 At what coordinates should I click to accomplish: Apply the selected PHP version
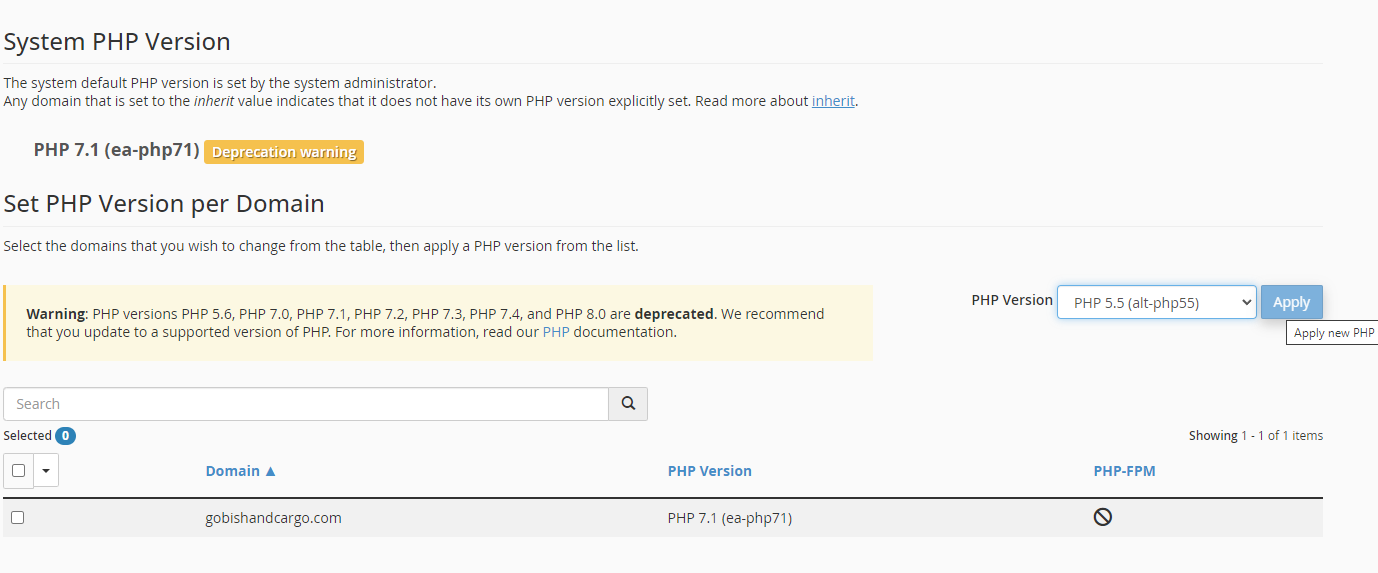click(1291, 302)
